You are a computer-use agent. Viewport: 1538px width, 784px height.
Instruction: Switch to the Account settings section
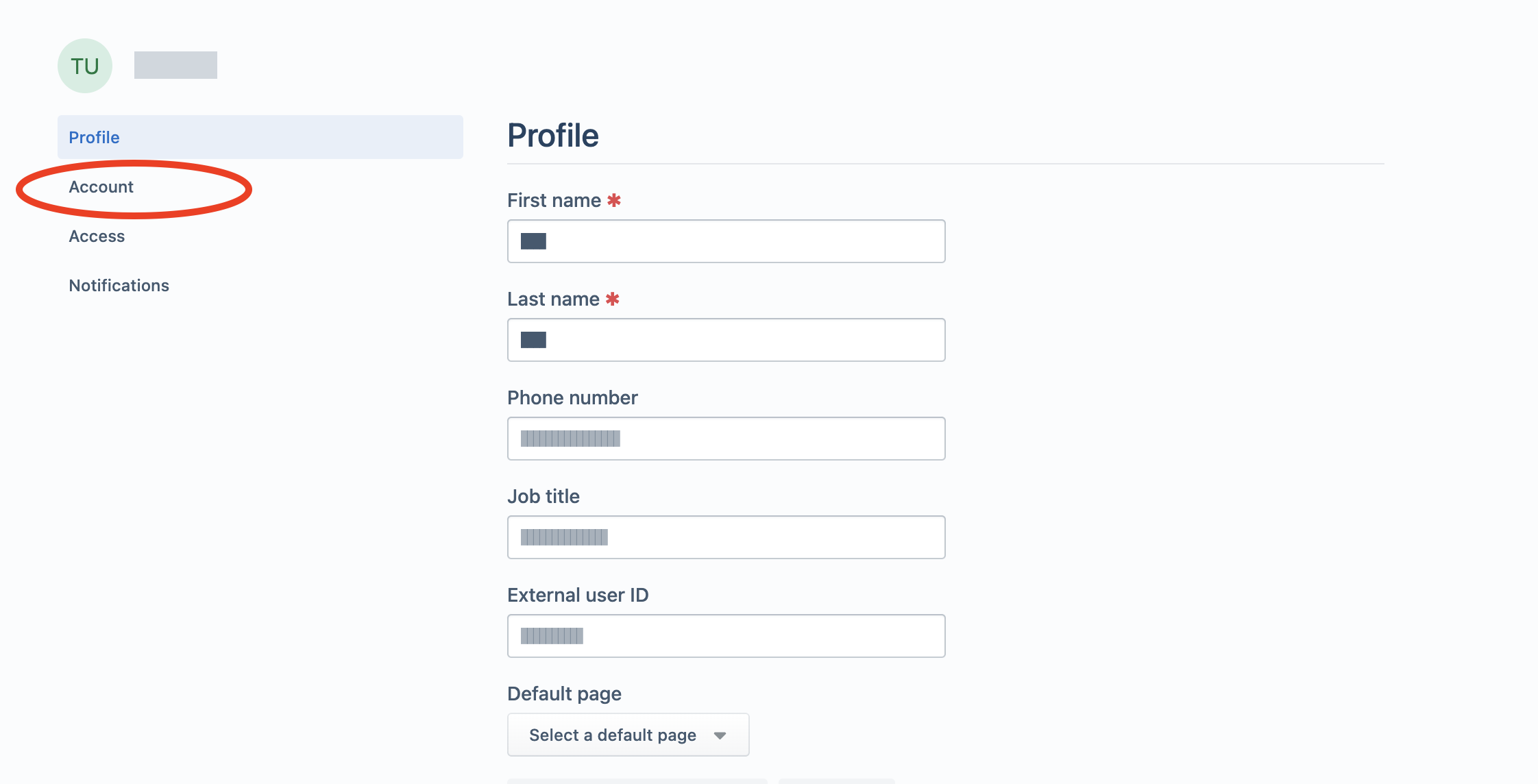(x=101, y=186)
